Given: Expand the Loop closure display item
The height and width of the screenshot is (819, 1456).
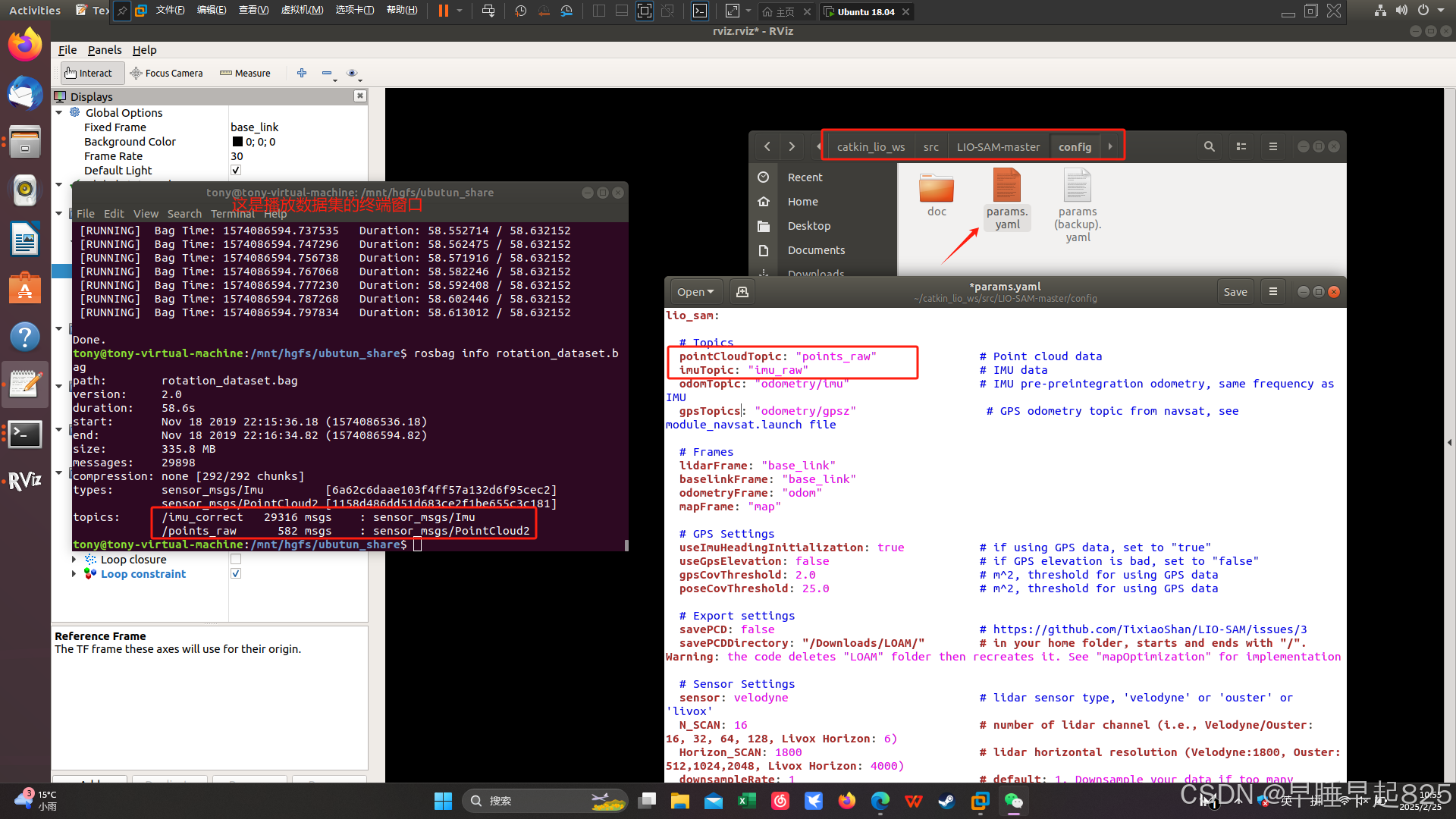Looking at the screenshot, I should pos(74,560).
